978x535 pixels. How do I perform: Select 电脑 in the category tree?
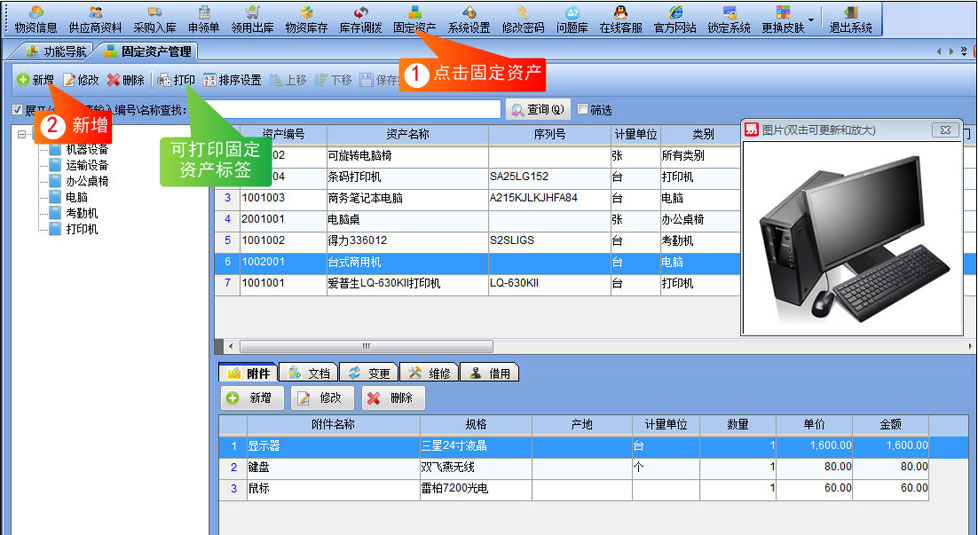pos(76,197)
